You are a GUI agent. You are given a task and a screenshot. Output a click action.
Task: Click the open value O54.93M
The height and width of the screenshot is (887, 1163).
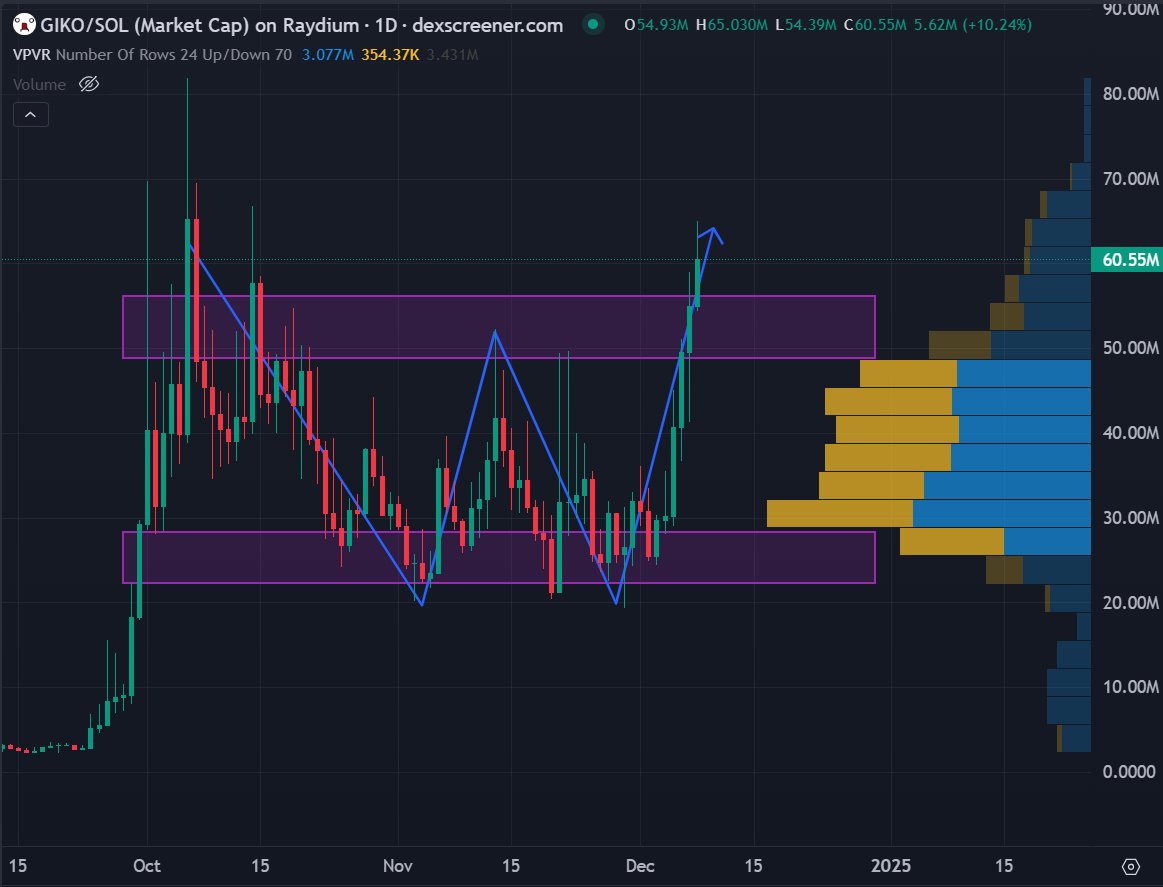pyautogui.click(x=656, y=25)
